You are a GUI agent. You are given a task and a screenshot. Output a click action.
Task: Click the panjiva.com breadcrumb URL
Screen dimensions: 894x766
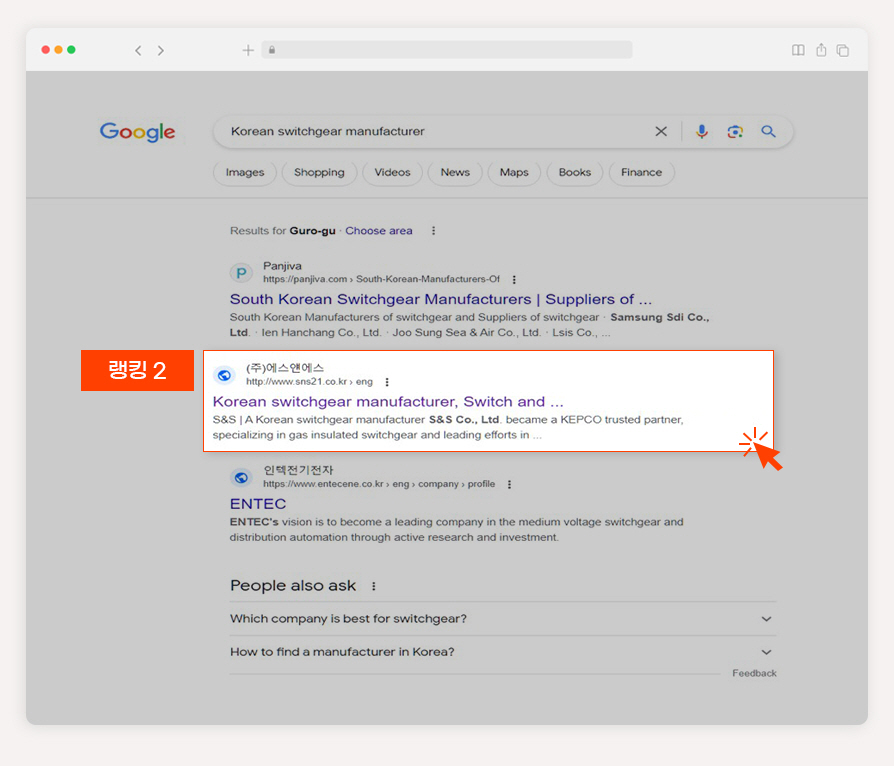(381, 279)
